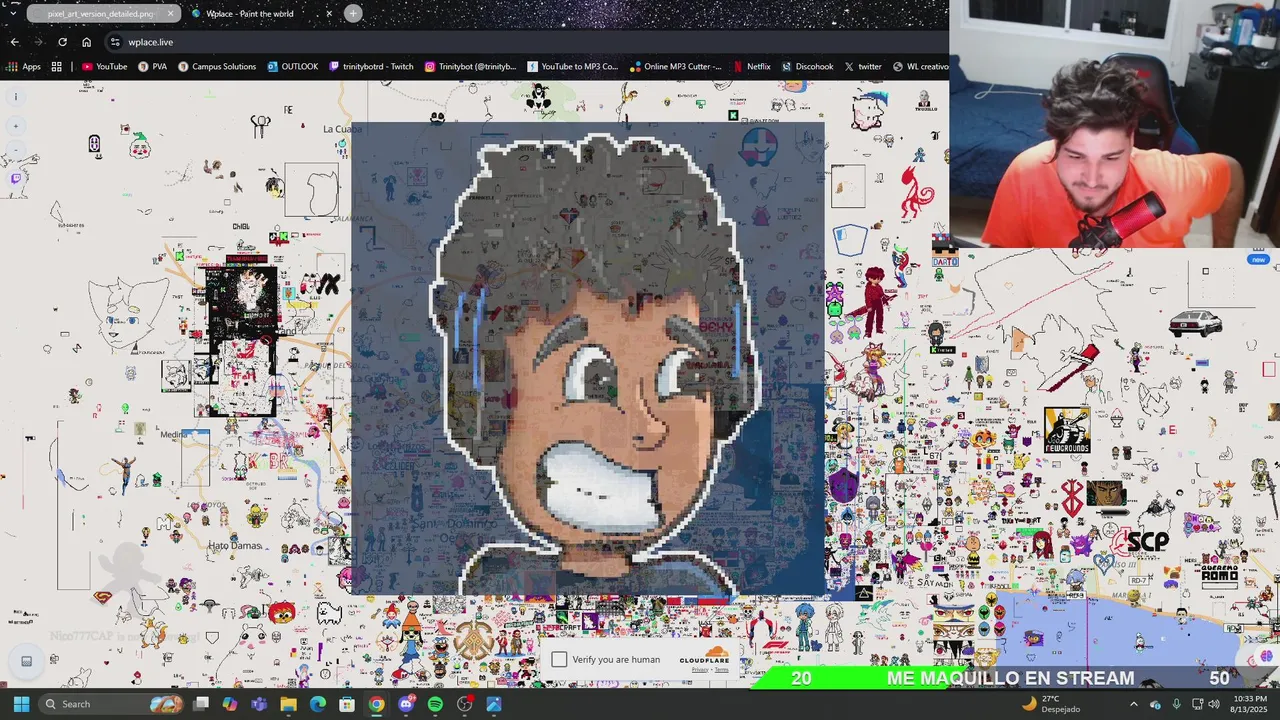
Task: Close the Wplace - Paint the world tab
Action: pos(329,14)
